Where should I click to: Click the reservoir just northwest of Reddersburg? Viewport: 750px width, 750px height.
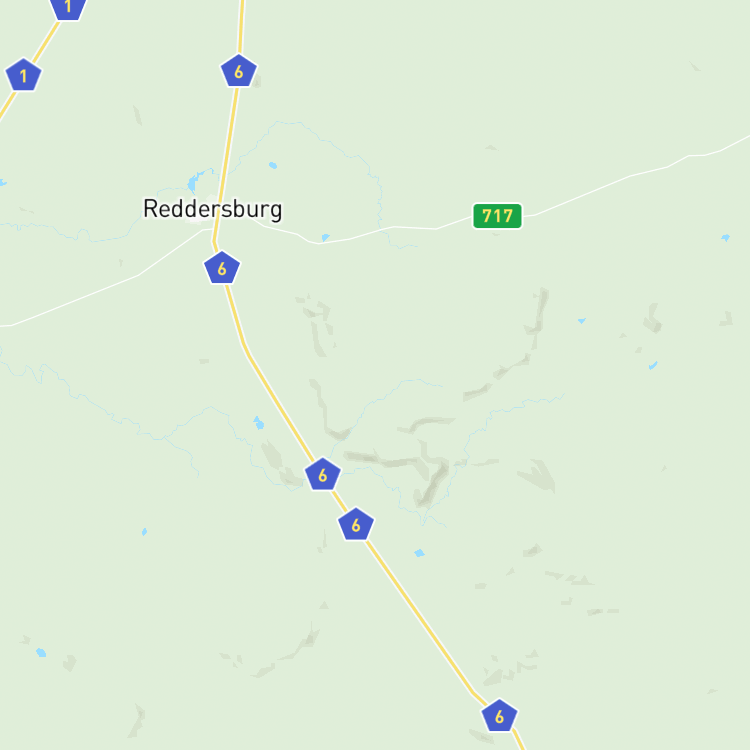(192, 184)
